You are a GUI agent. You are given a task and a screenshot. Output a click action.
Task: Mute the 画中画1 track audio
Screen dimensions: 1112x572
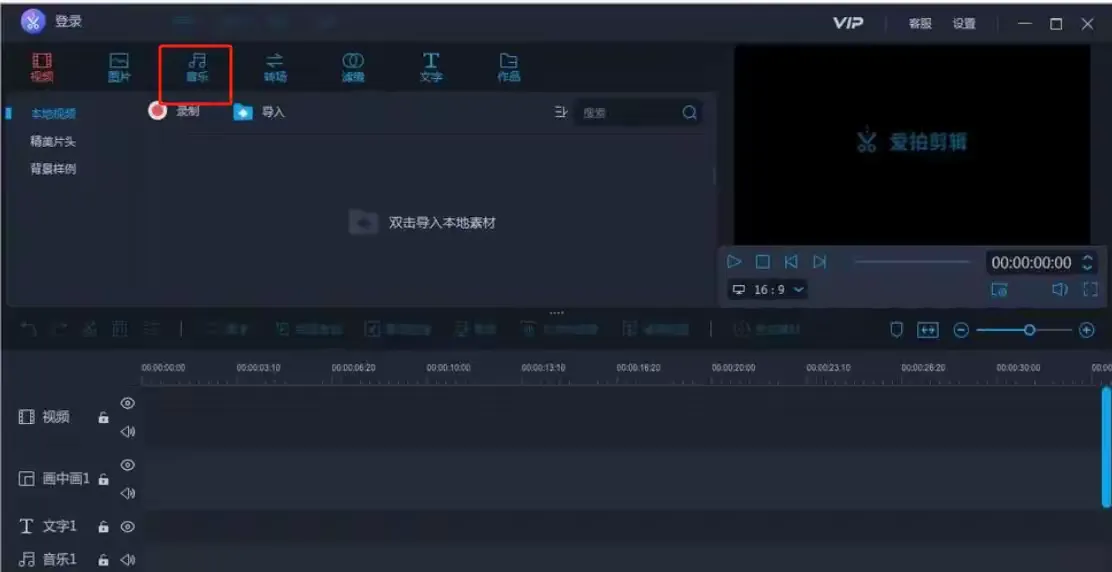coord(128,493)
